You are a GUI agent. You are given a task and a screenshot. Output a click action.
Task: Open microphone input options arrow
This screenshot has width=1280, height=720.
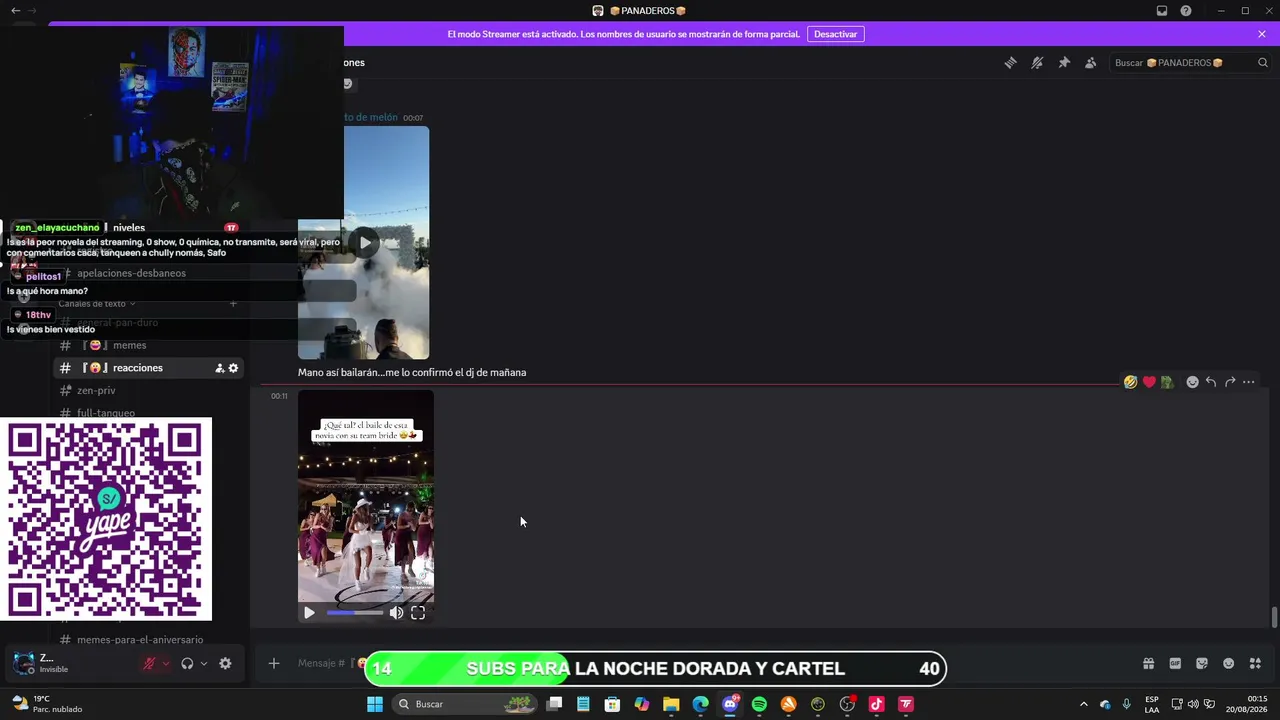pyautogui.click(x=166, y=663)
